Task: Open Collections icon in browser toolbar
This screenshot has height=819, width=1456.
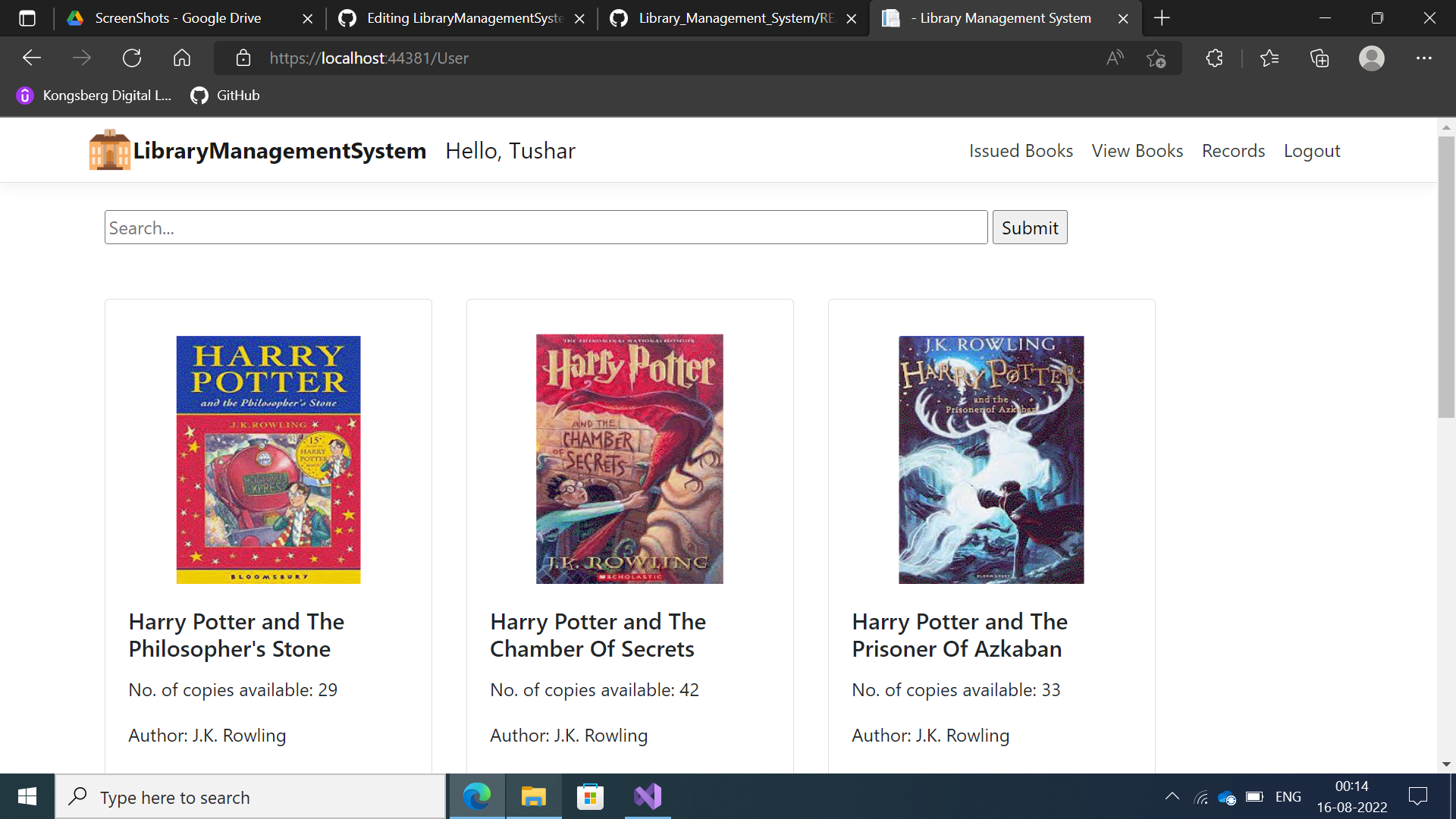Action: (1319, 58)
